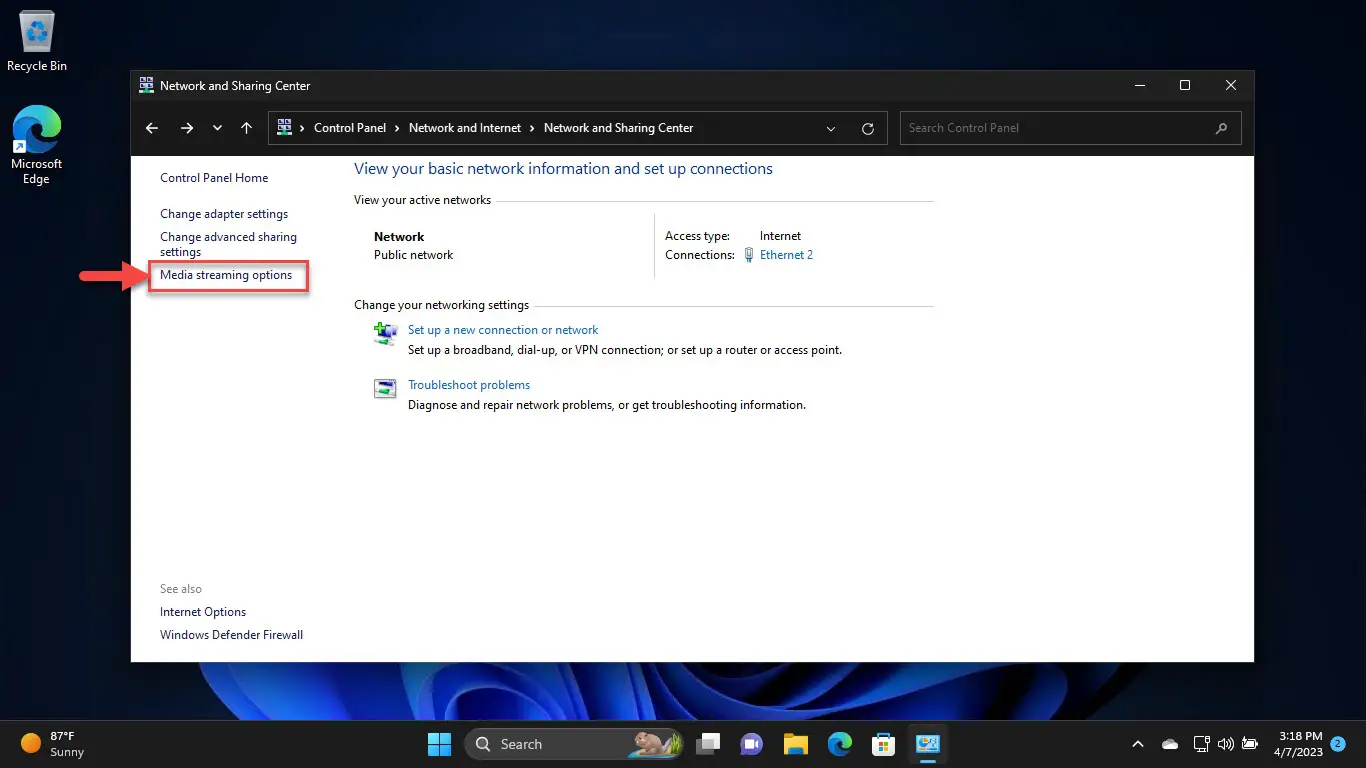Click Network and Sharing Center breadcrumb
1366x768 pixels.
pos(618,128)
